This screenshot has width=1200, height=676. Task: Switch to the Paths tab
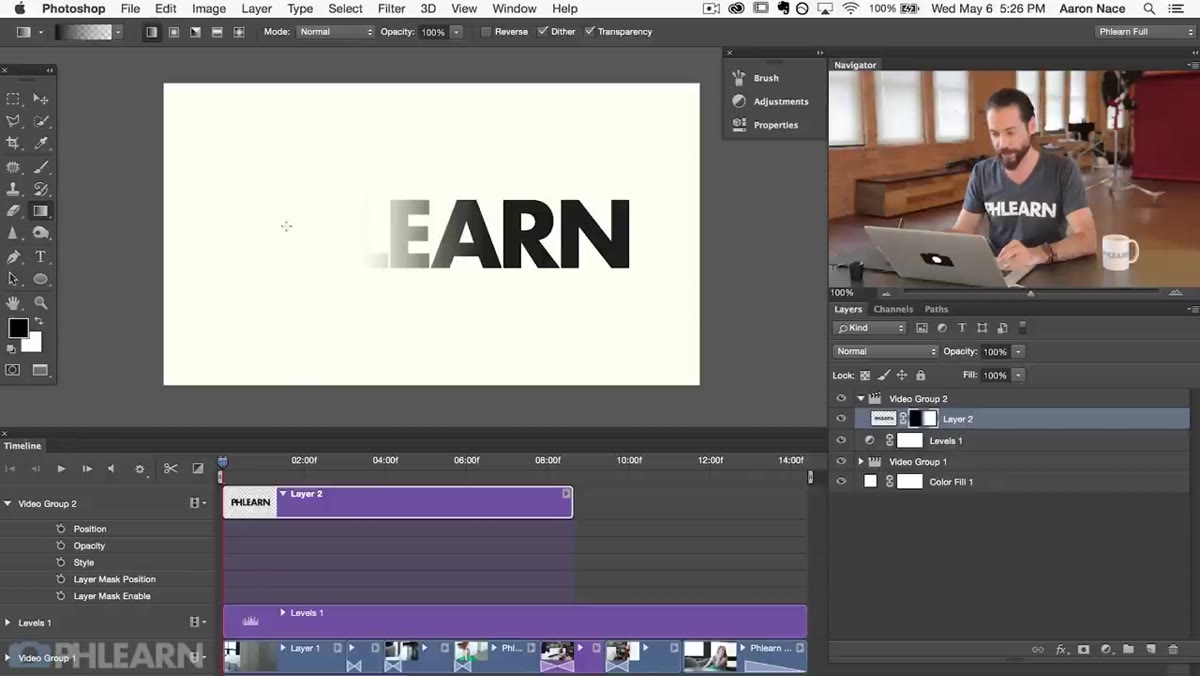[936, 309]
